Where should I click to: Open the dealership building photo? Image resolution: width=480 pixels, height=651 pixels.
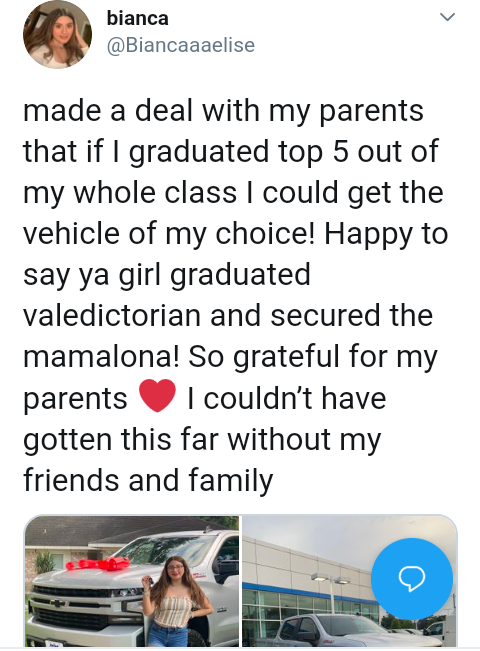pyautogui.click(x=350, y=581)
